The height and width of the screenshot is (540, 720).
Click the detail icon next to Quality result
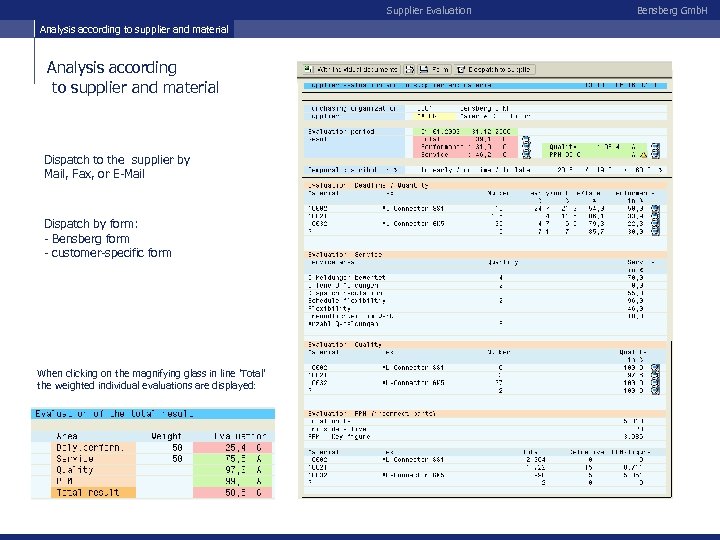(x=656, y=147)
